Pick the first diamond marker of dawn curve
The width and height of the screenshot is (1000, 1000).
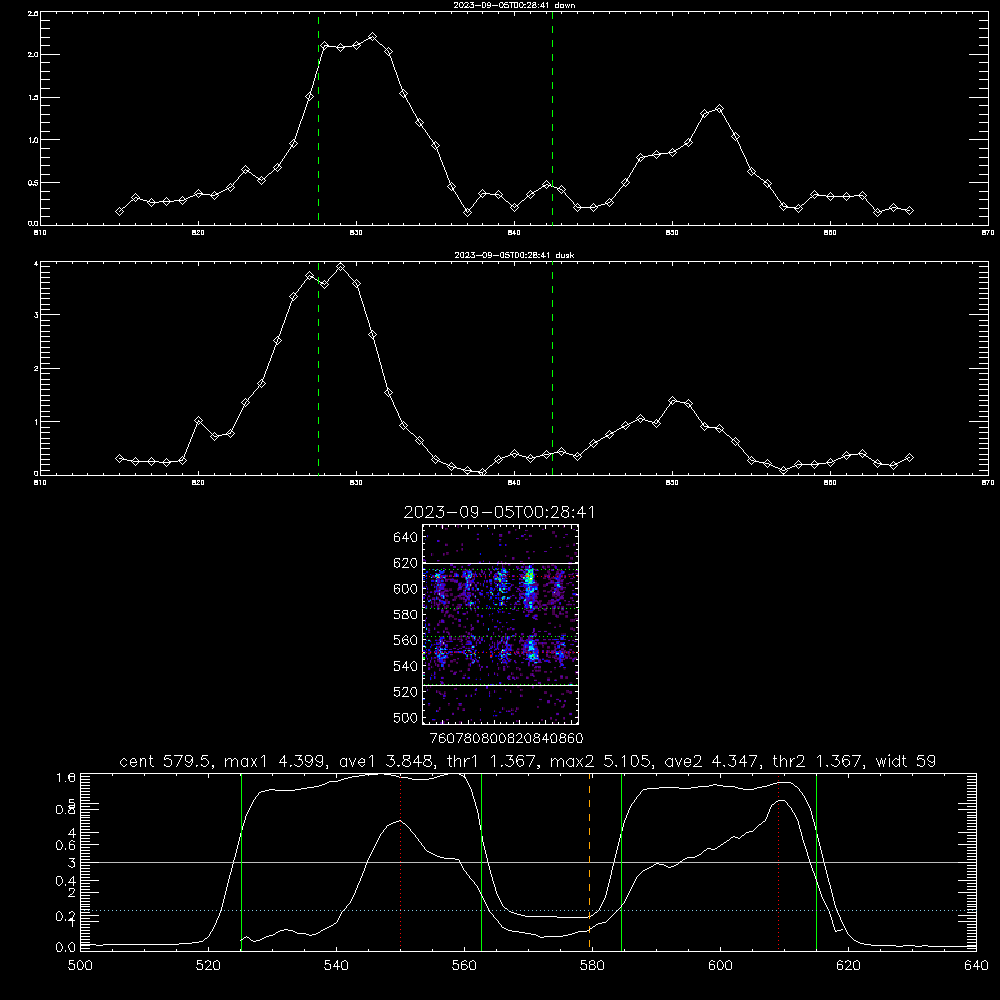[119, 211]
